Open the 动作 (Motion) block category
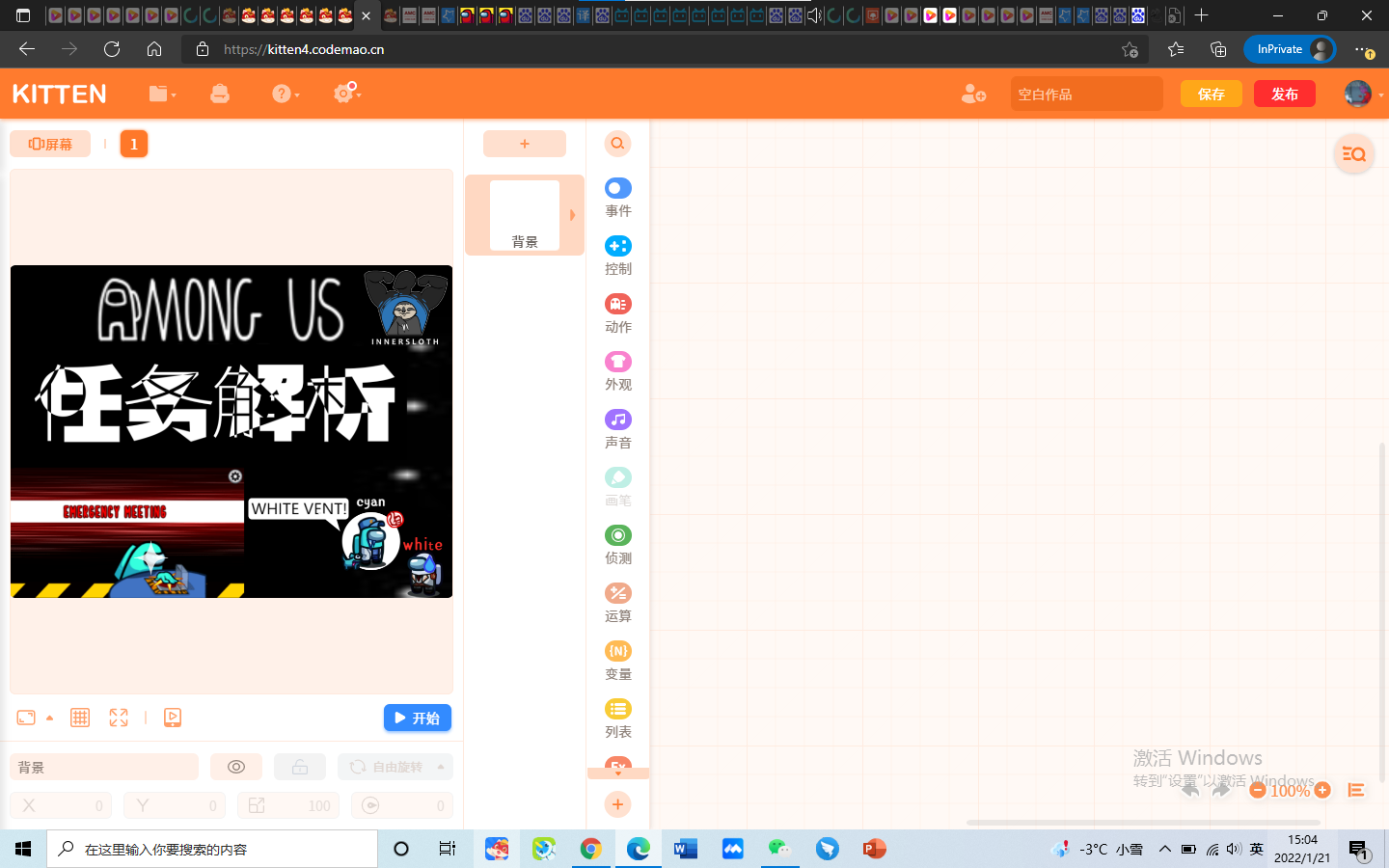Image resolution: width=1389 pixels, height=868 pixels. (x=618, y=313)
